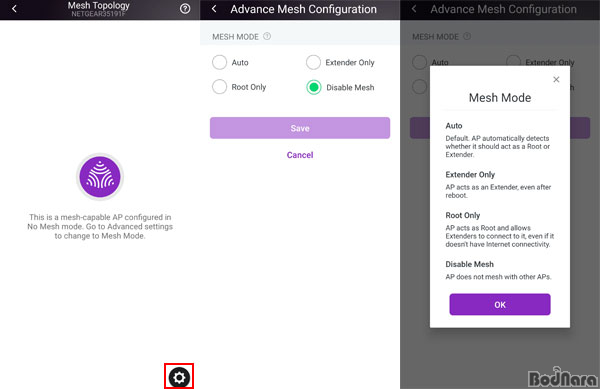Click the MESH MODE section label
The width and height of the screenshot is (600, 389).
tap(235, 37)
